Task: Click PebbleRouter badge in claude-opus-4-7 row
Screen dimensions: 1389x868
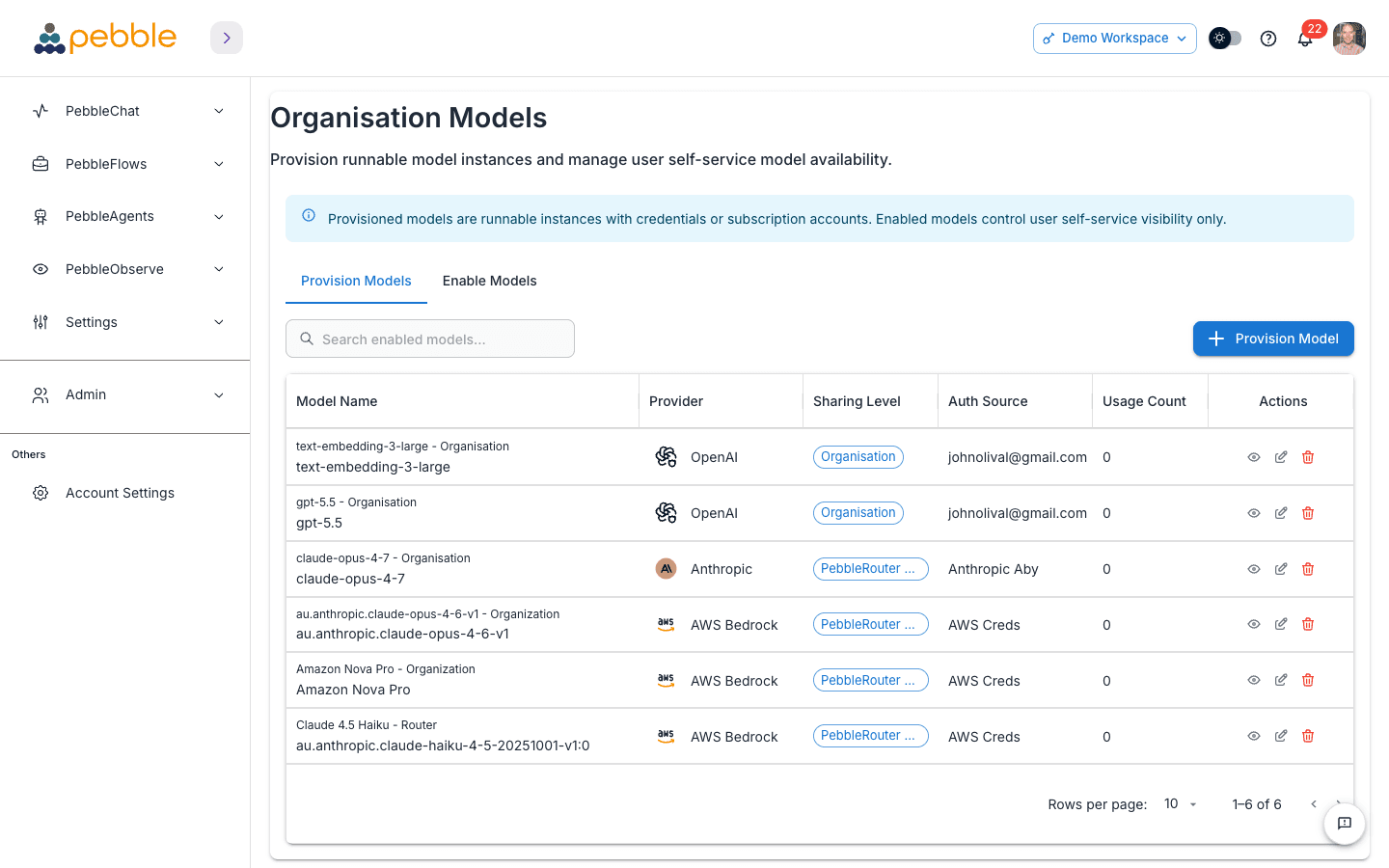Action: point(870,569)
